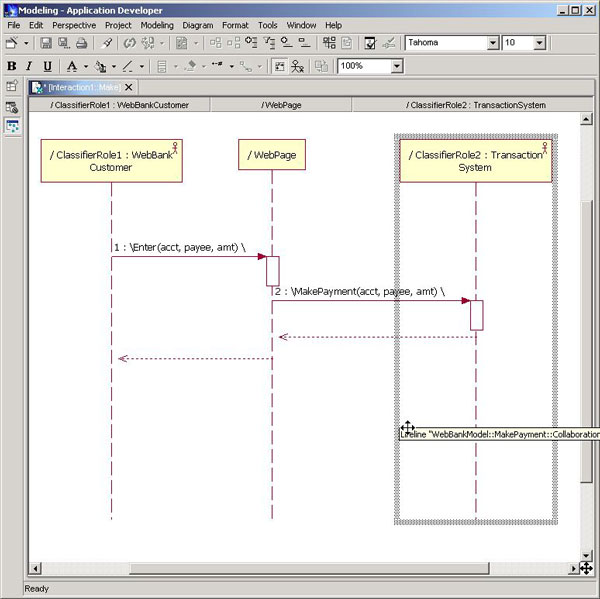The height and width of the screenshot is (599, 600).
Task: Open the Tools menu
Action: (267, 25)
